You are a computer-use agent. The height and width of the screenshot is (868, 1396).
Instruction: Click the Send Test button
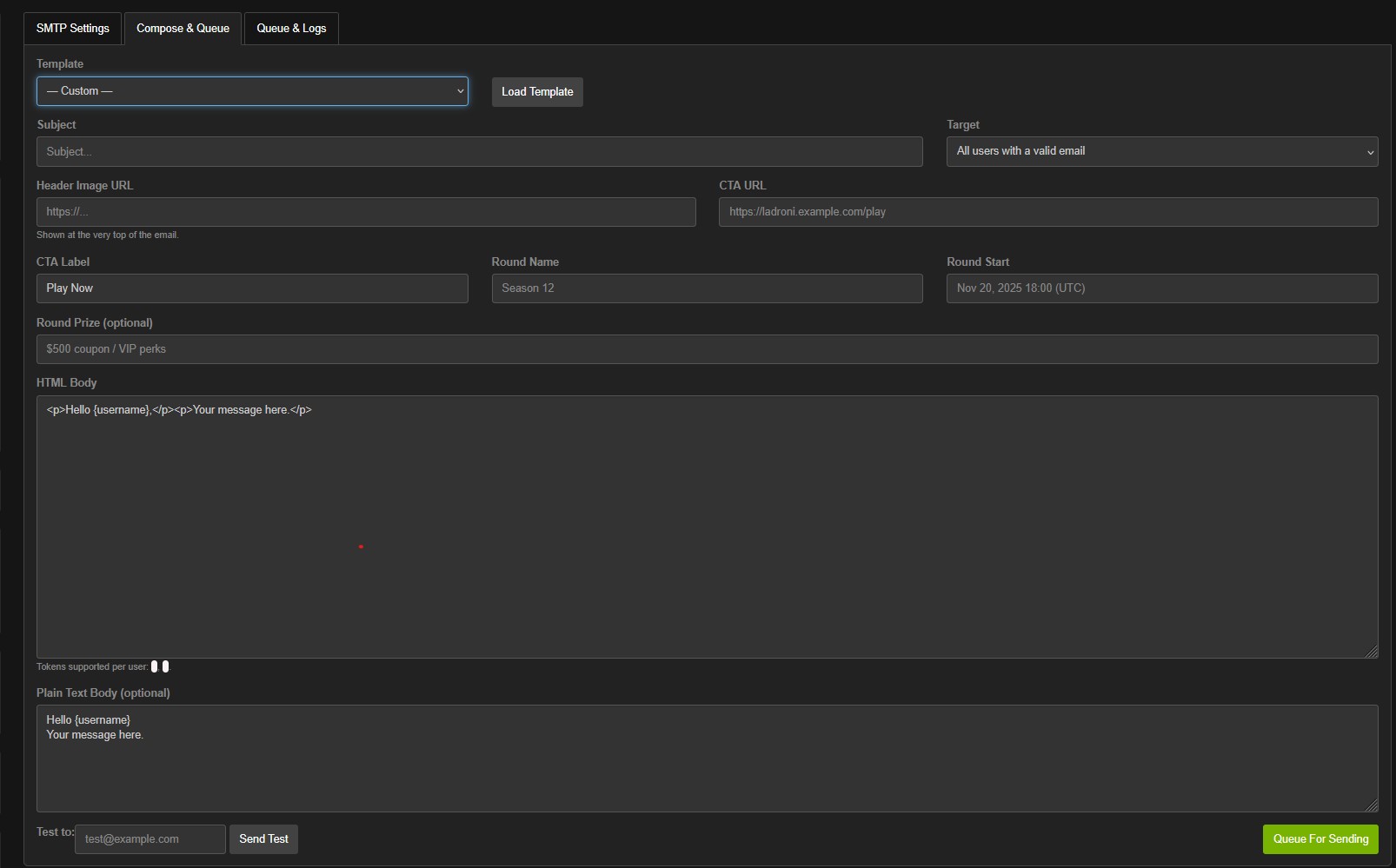point(263,839)
